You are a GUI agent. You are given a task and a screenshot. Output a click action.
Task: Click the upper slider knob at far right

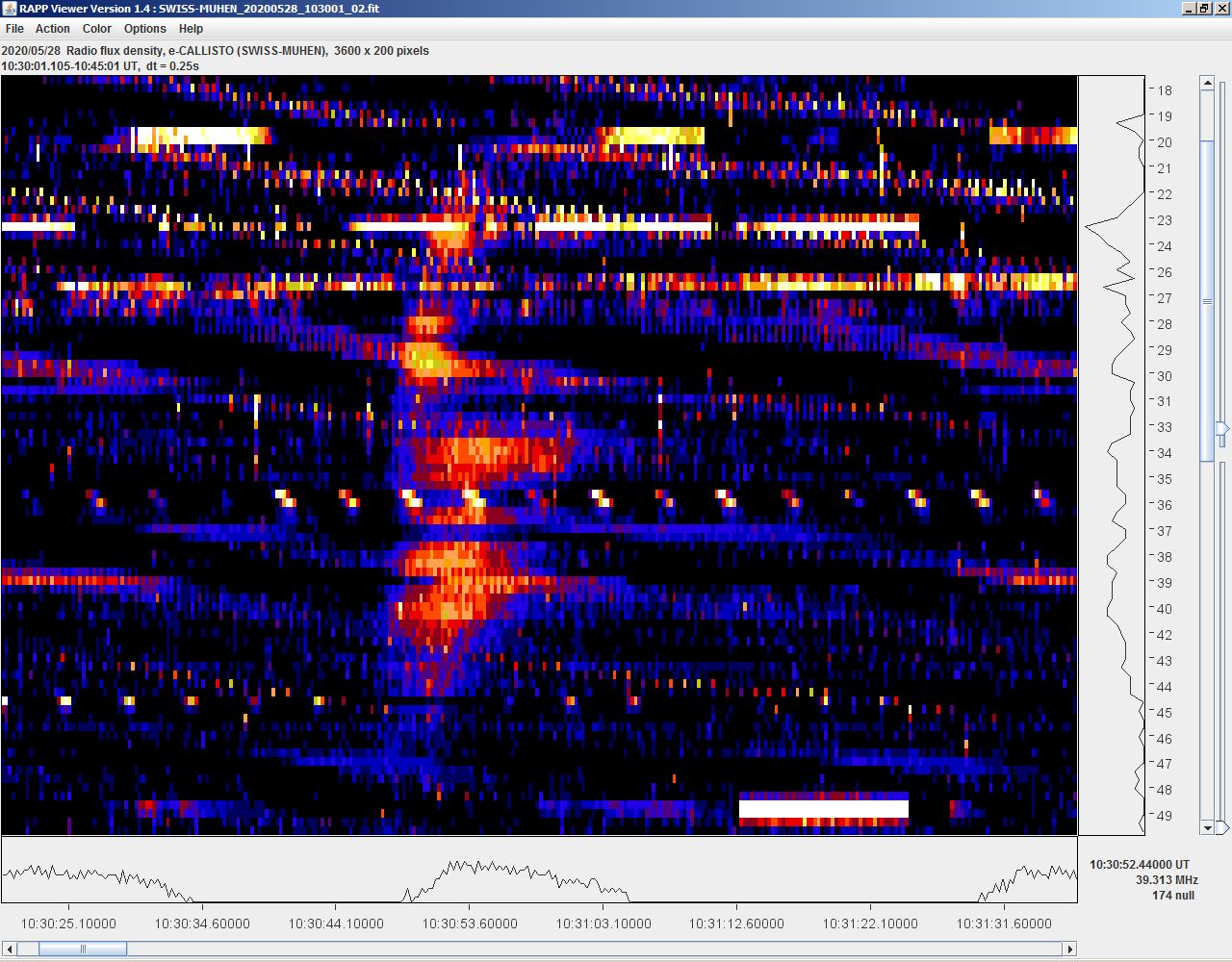[1222, 428]
